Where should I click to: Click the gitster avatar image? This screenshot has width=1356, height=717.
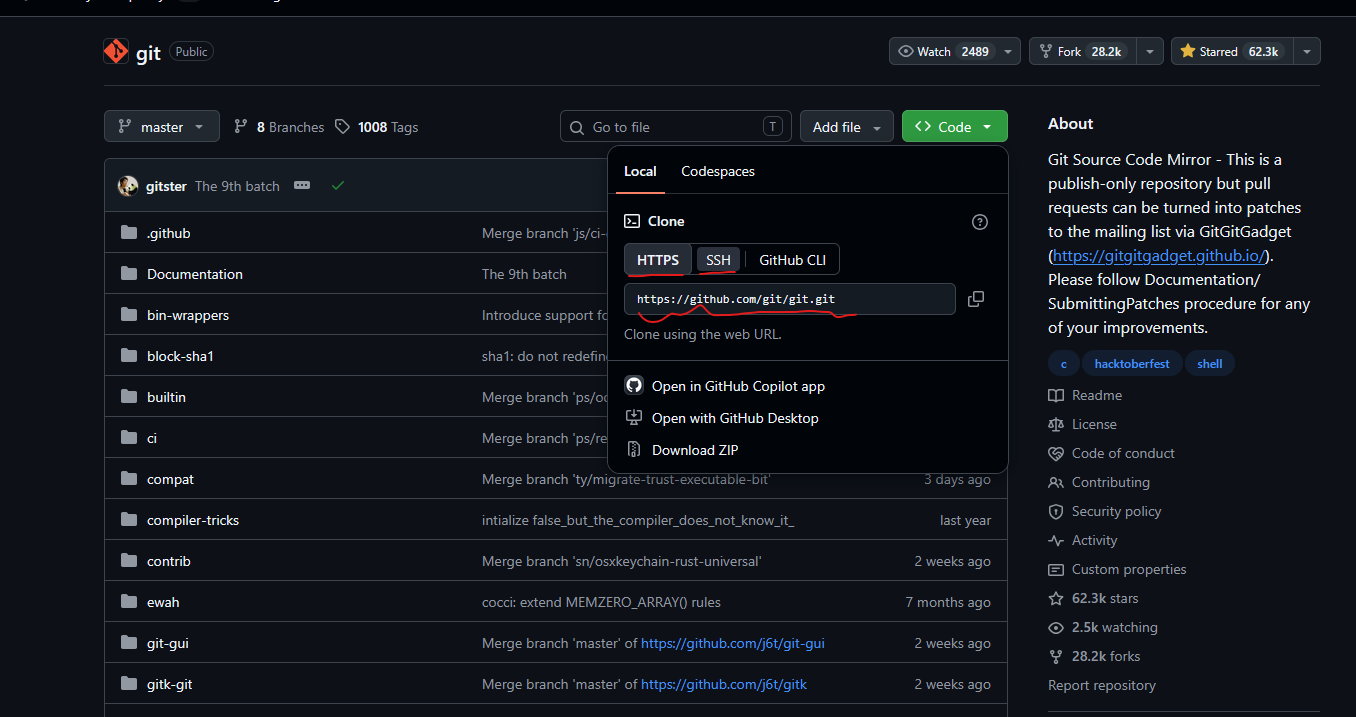[128, 186]
